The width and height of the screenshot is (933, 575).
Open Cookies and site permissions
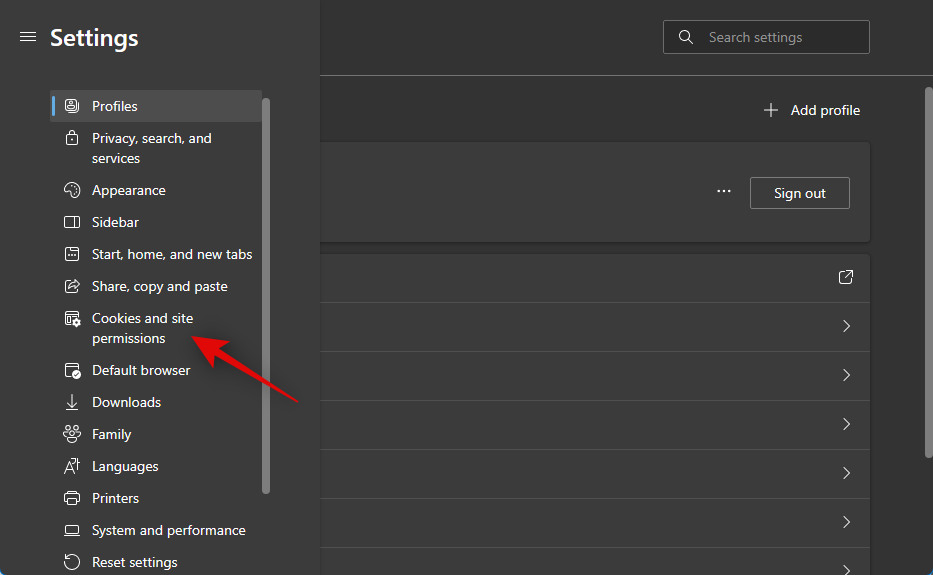pos(142,328)
